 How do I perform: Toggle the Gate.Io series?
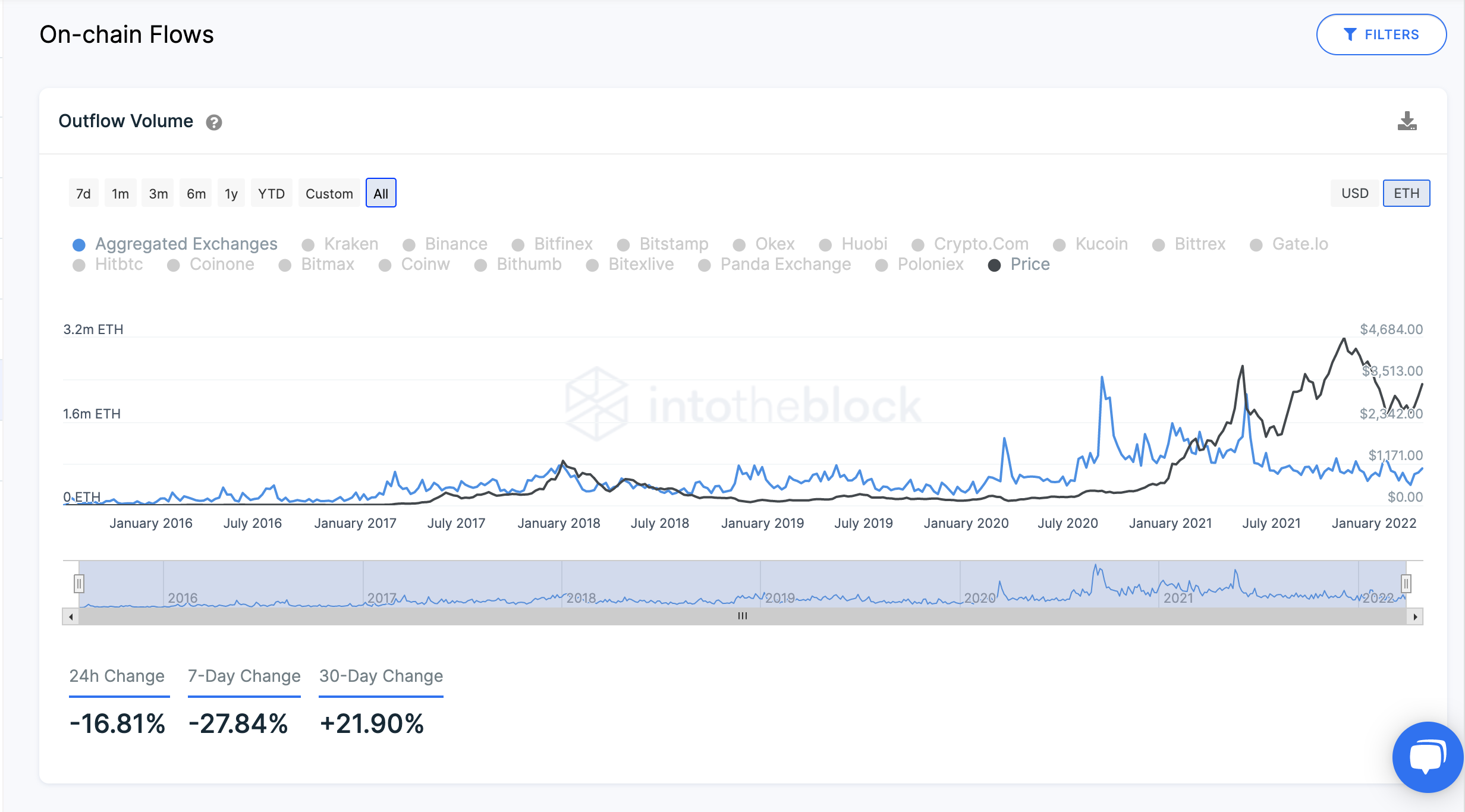pyautogui.click(x=1289, y=244)
